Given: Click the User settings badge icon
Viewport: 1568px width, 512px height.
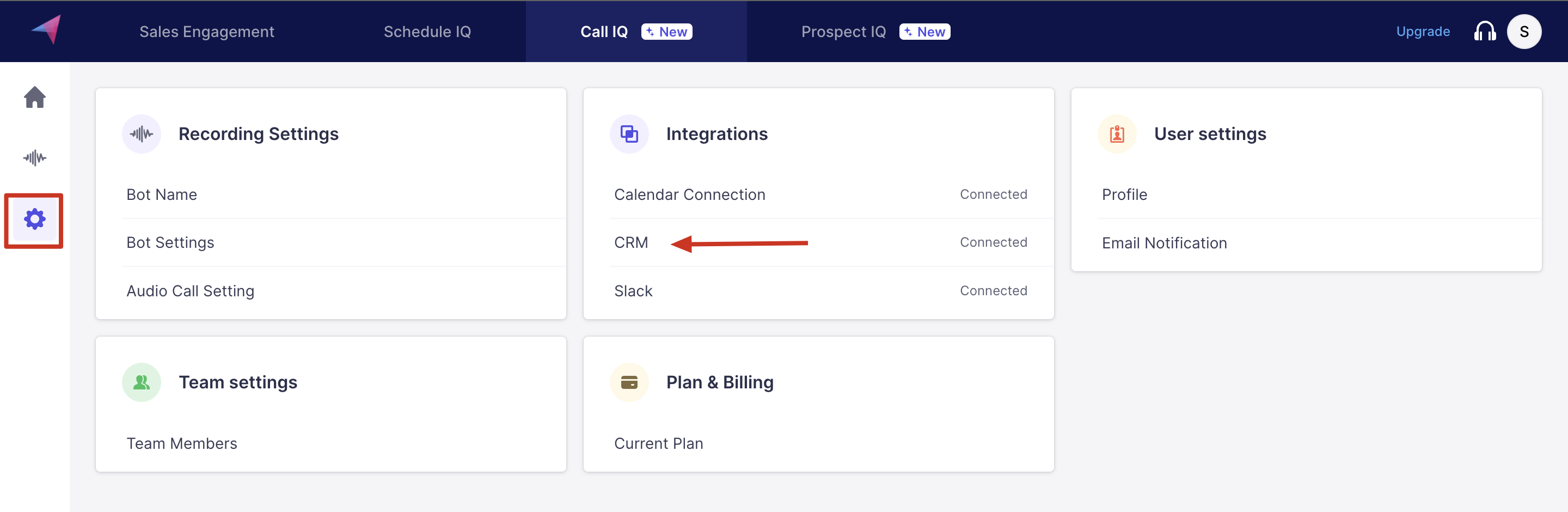Looking at the screenshot, I should click(1116, 134).
